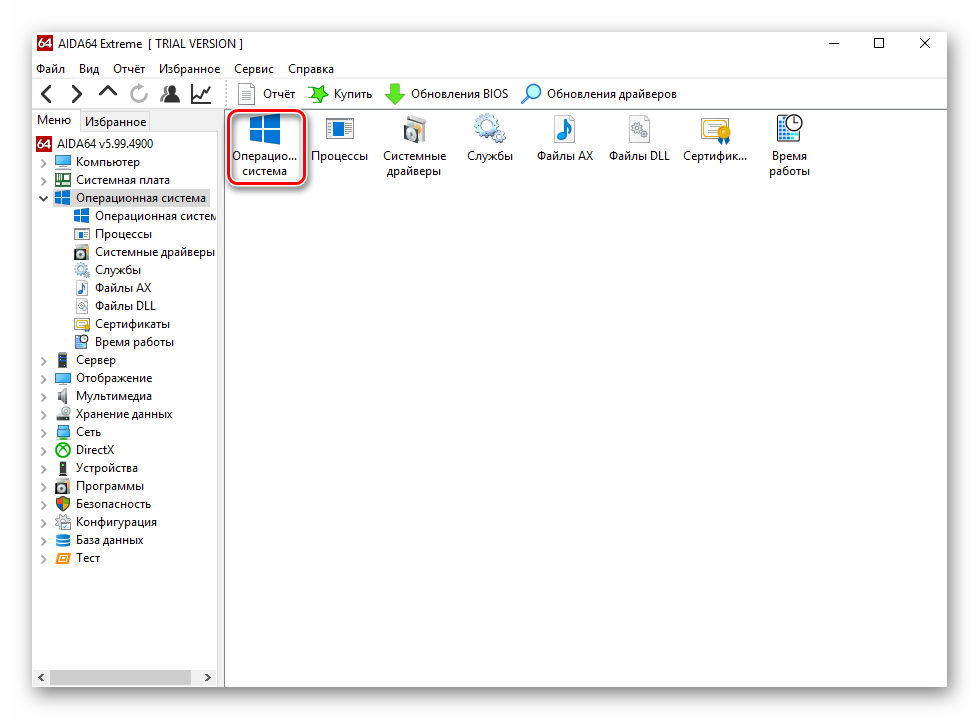Screen dimensions: 979x719
Task: Select Безопасность in the sidebar tree
Action: 113,504
